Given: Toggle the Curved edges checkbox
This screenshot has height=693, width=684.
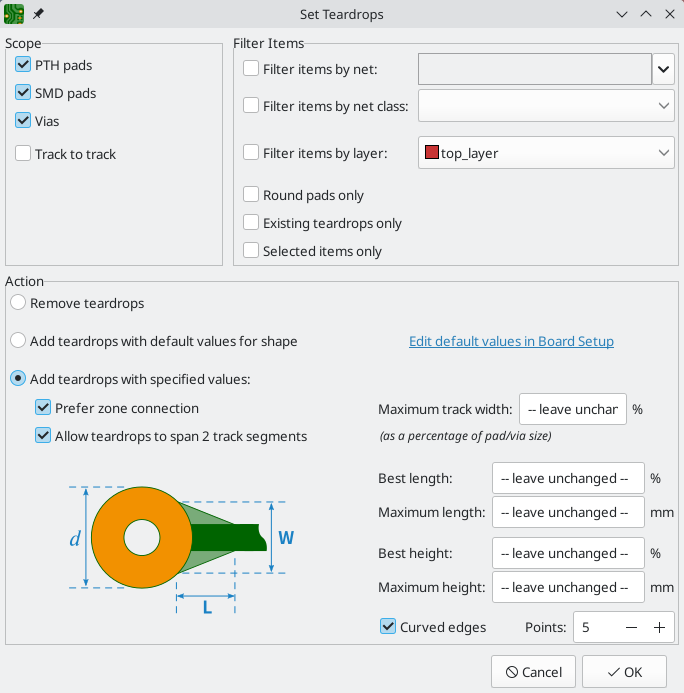Looking at the screenshot, I should 389,627.
